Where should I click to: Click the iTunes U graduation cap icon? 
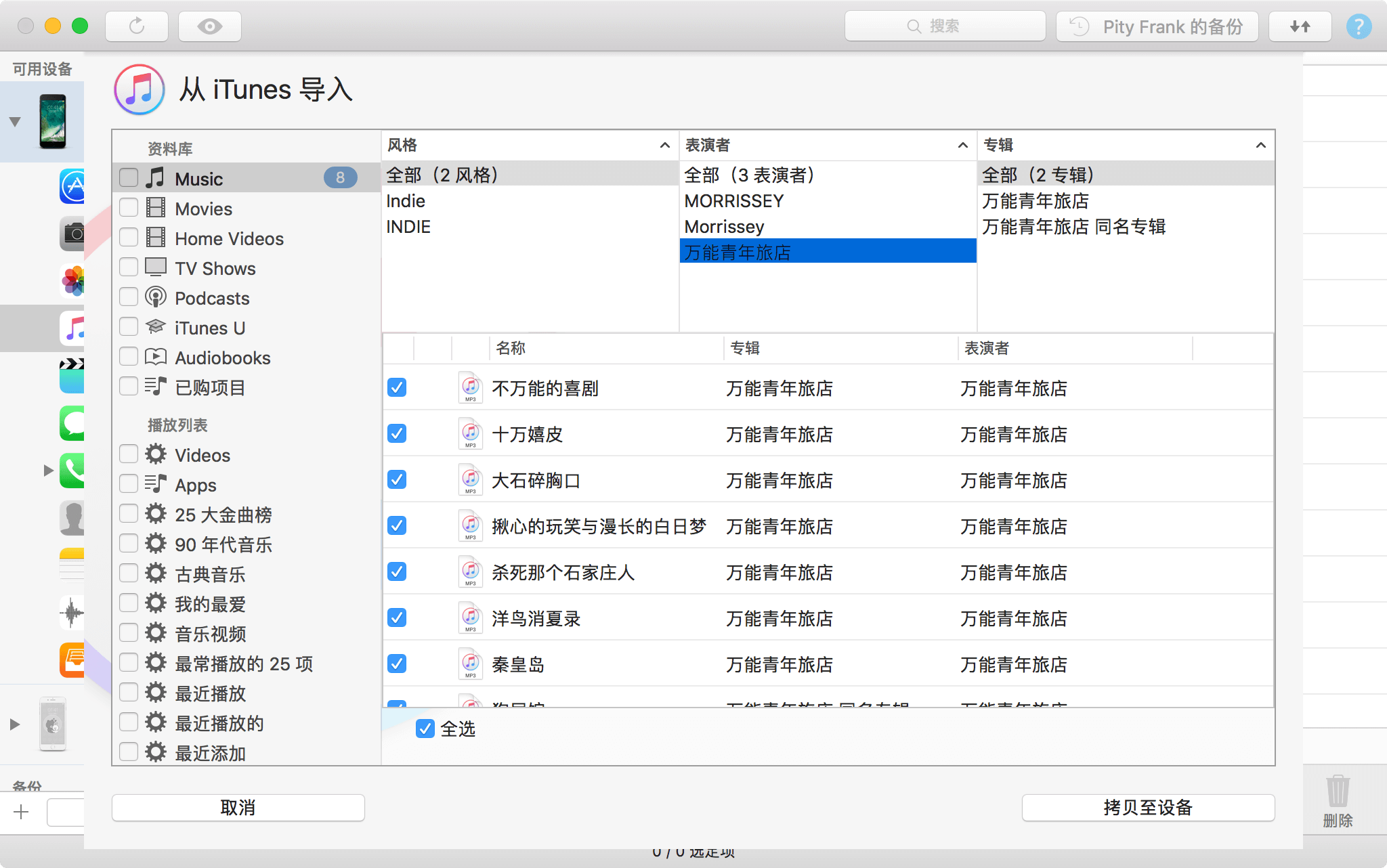click(156, 327)
